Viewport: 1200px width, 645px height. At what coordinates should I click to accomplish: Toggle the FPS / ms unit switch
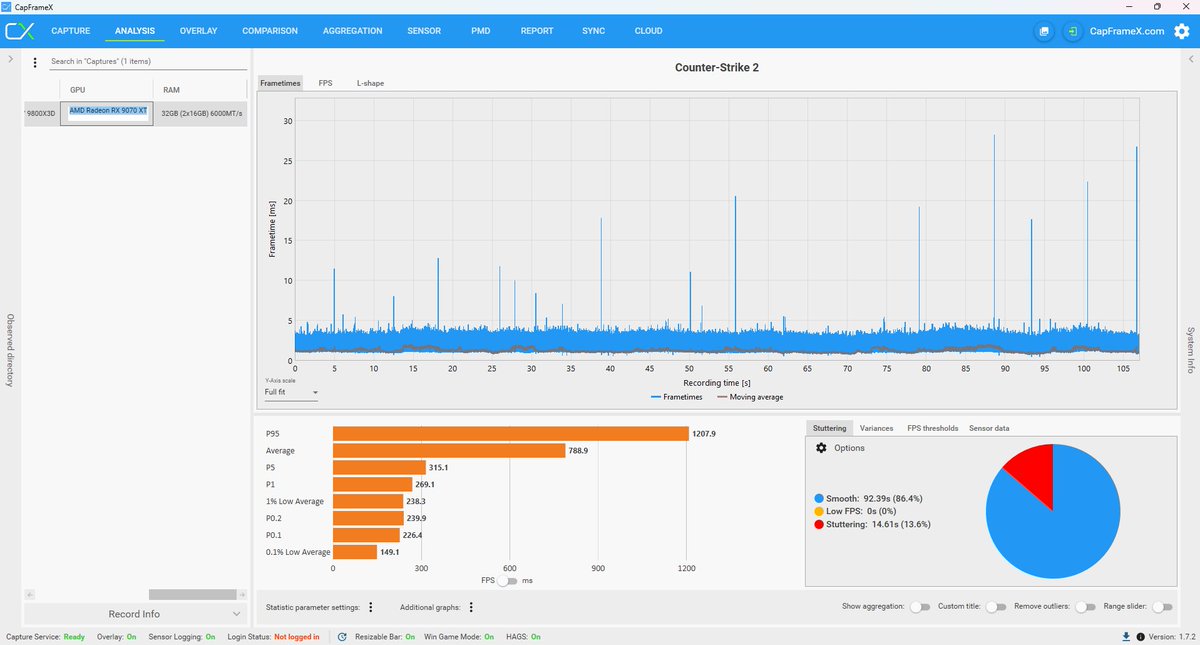[x=509, y=580]
